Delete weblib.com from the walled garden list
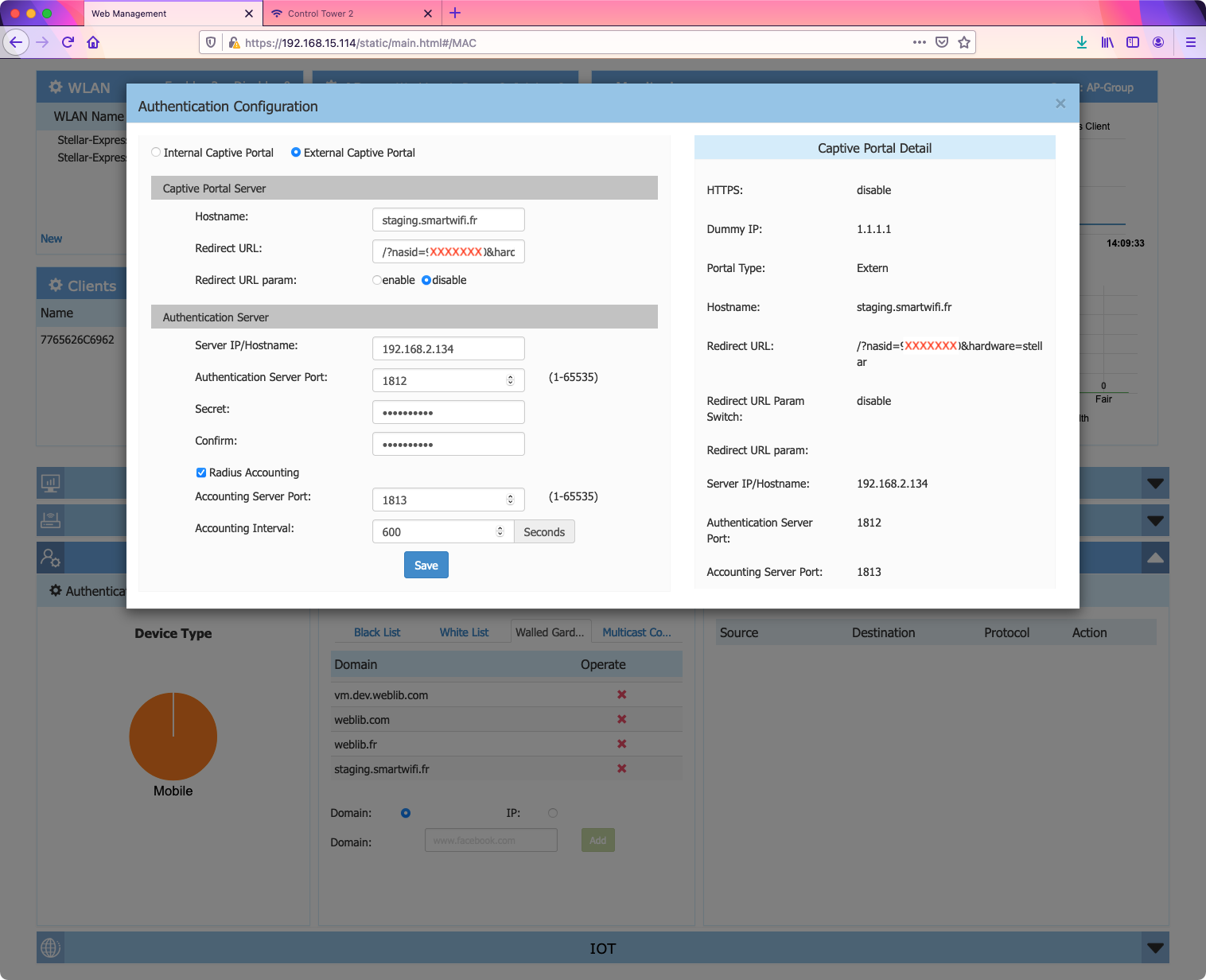 621,719
